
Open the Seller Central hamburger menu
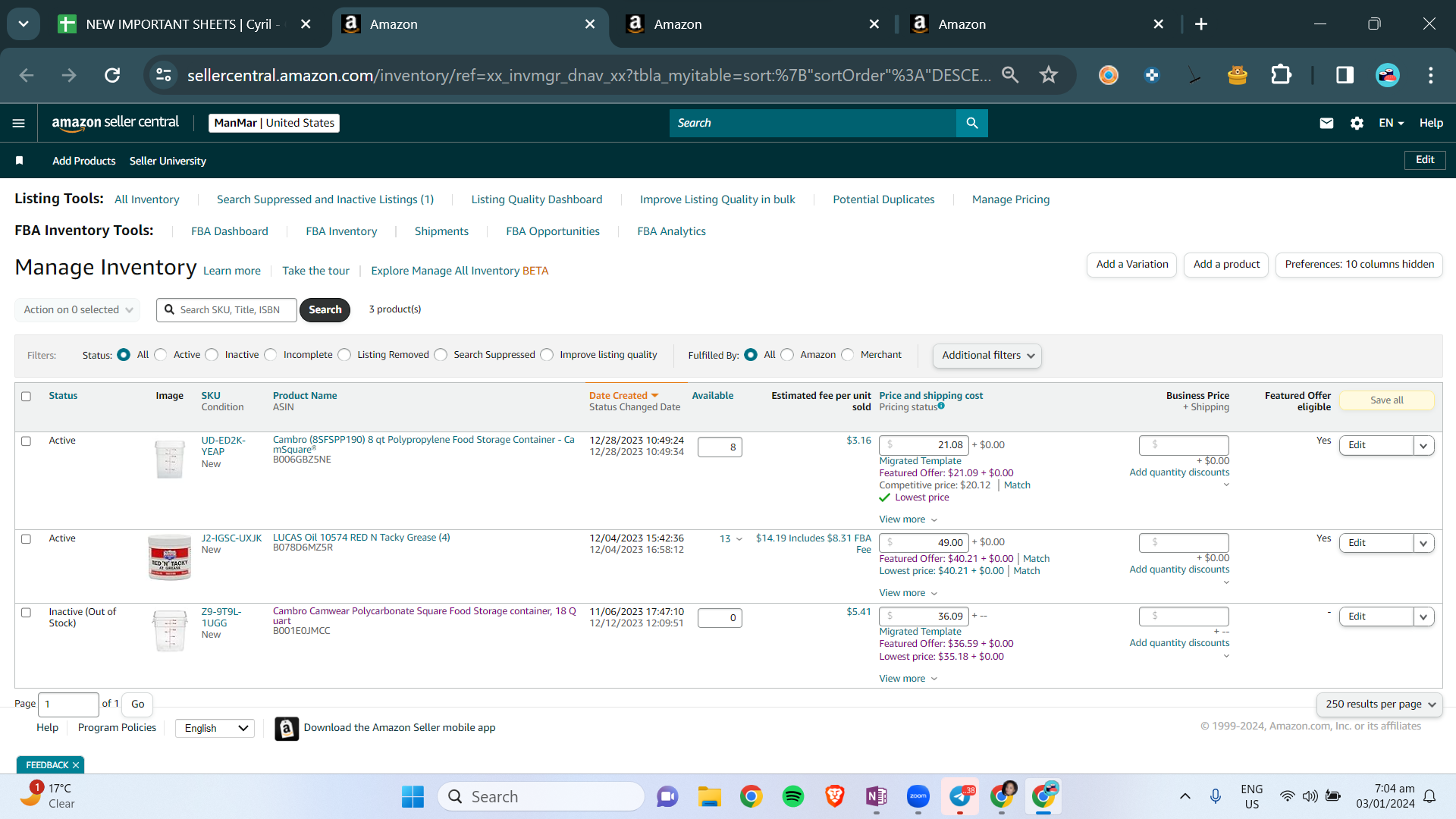point(19,123)
